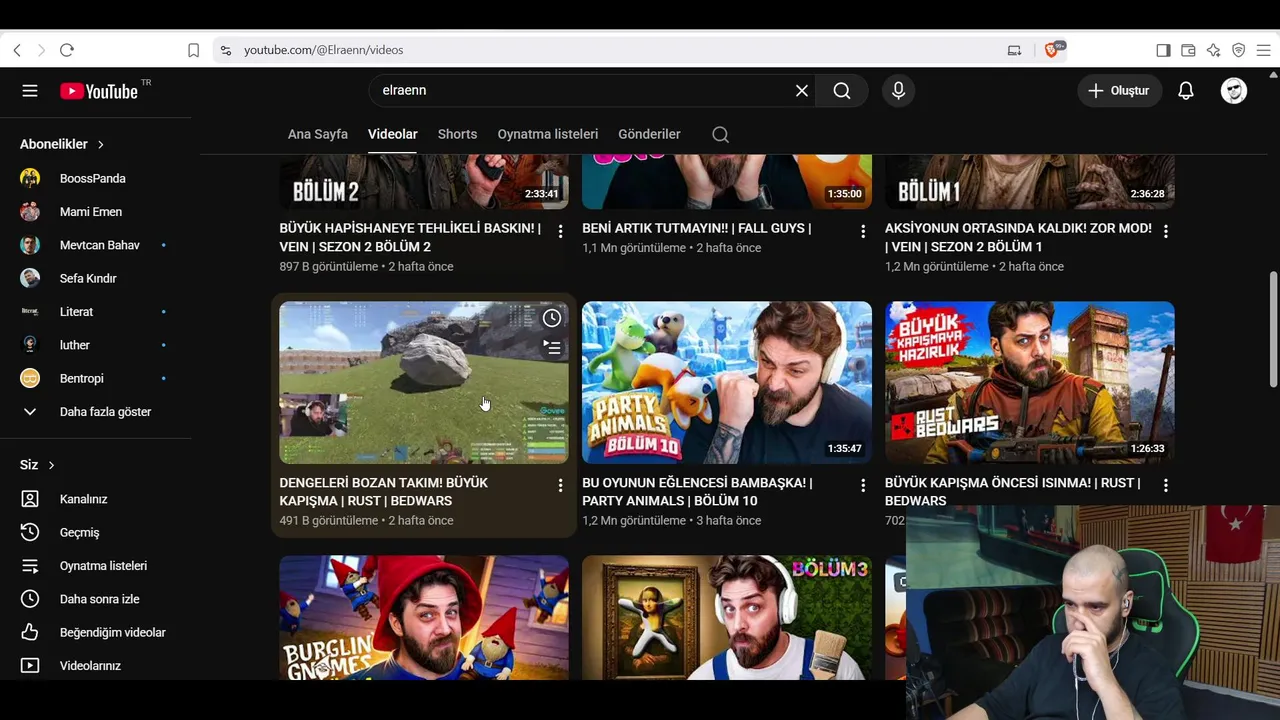
Task: Switch to the Ana Sayfa tab
Action: point(318,134)
